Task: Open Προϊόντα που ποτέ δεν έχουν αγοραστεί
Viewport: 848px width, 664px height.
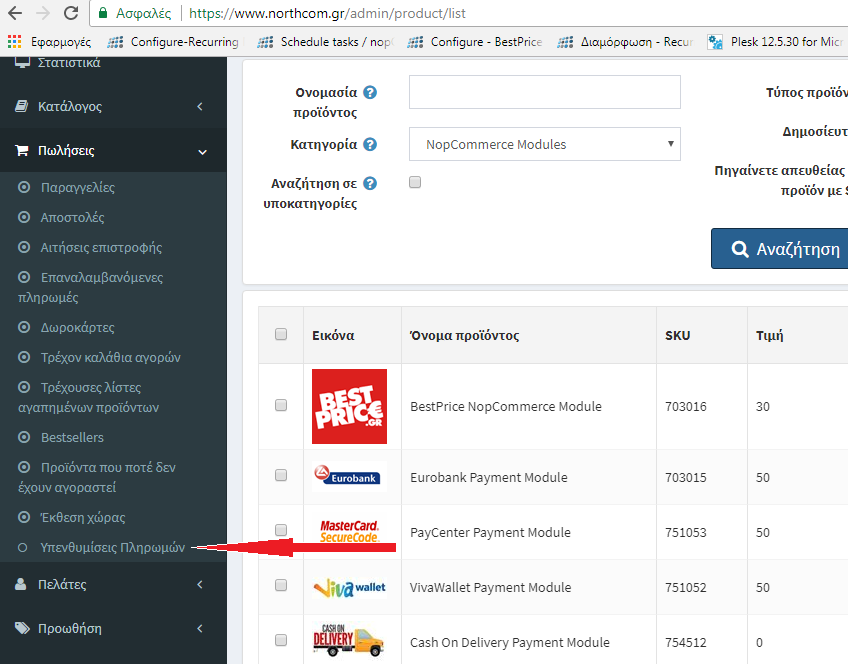Action: coord(97,477)
